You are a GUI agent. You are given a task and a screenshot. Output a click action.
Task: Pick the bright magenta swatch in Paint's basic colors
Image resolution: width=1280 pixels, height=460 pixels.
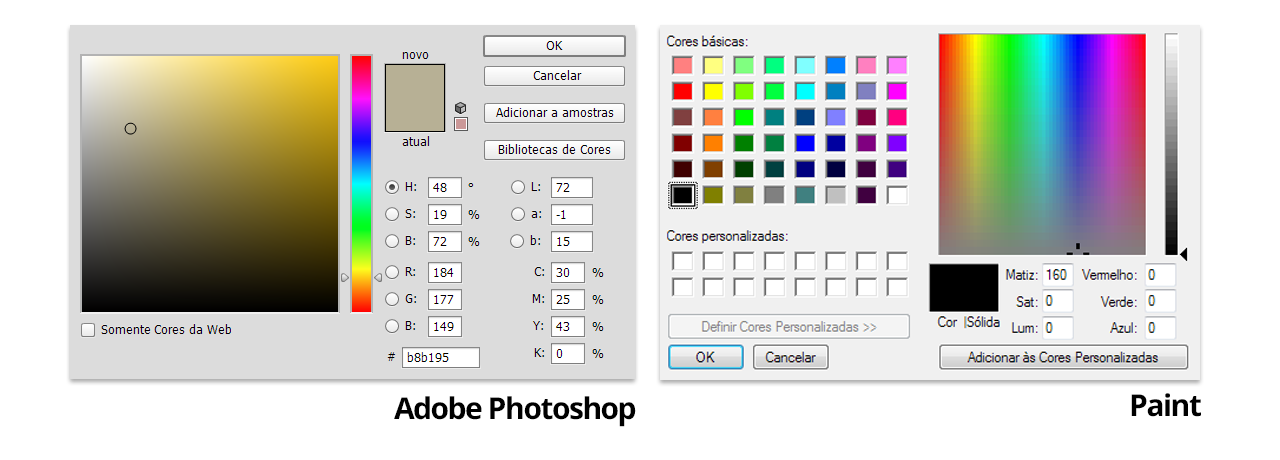[897, 91]
